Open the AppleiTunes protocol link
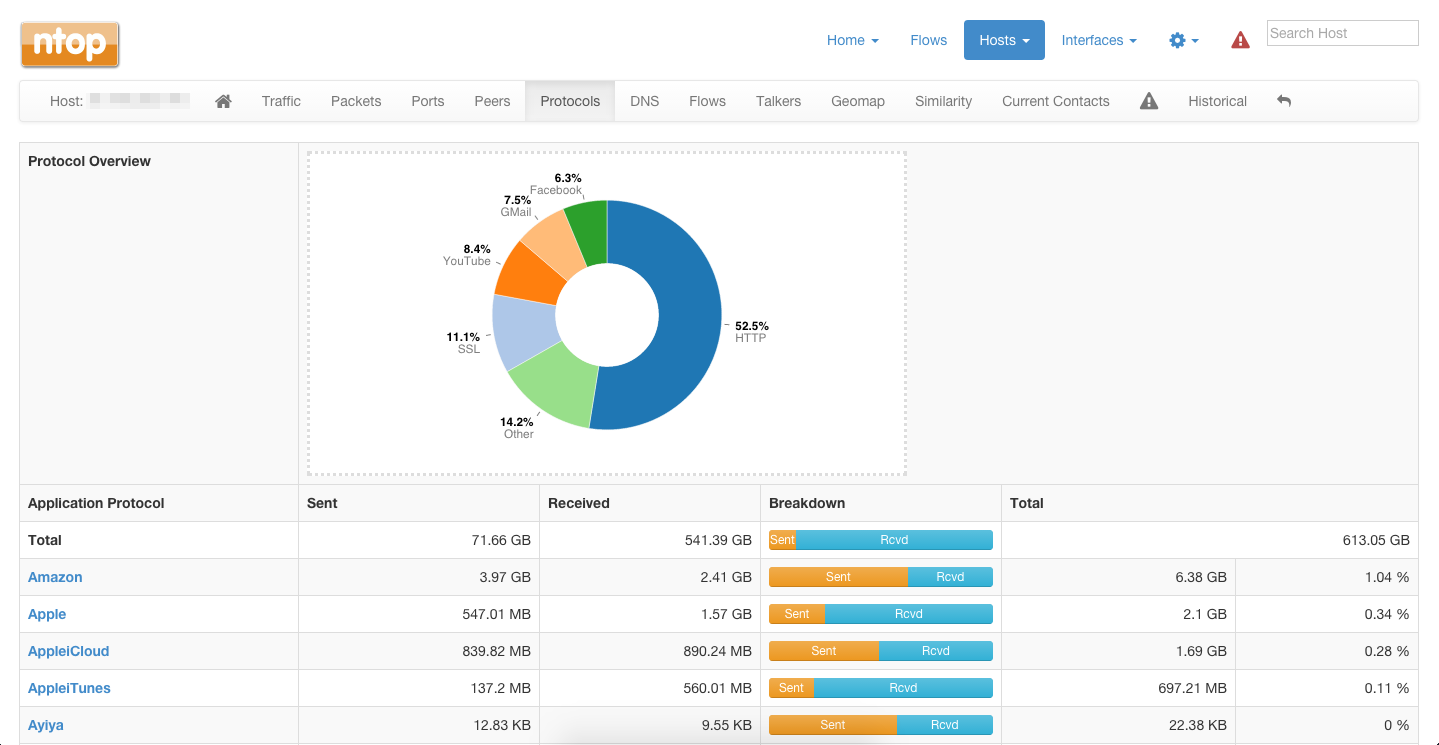The height and width of the screenshot is (745, 1439). pyautogui.click(x=69, y=688)
